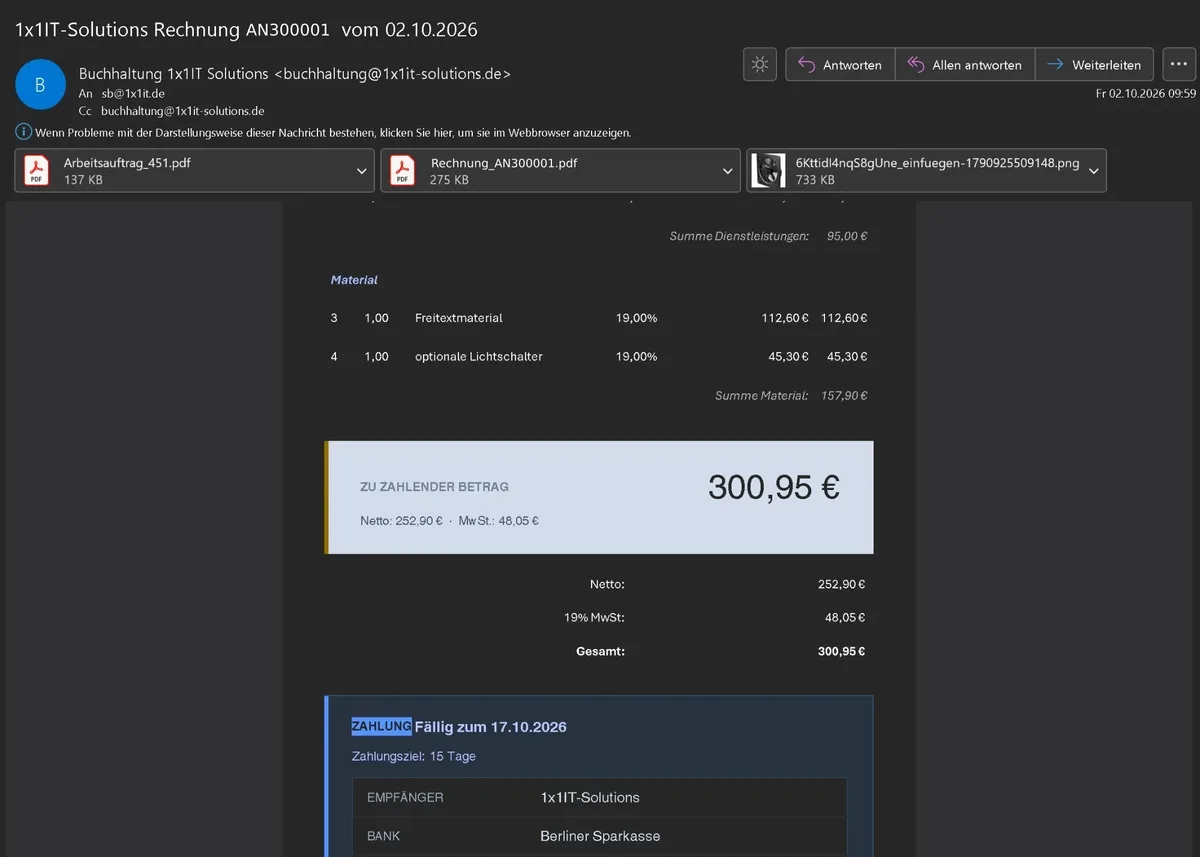Click Zahlungsziel: 15 Tage text
Image resolution: width=1200 pixels, height=857 pixels.
[x=414, y=757]
